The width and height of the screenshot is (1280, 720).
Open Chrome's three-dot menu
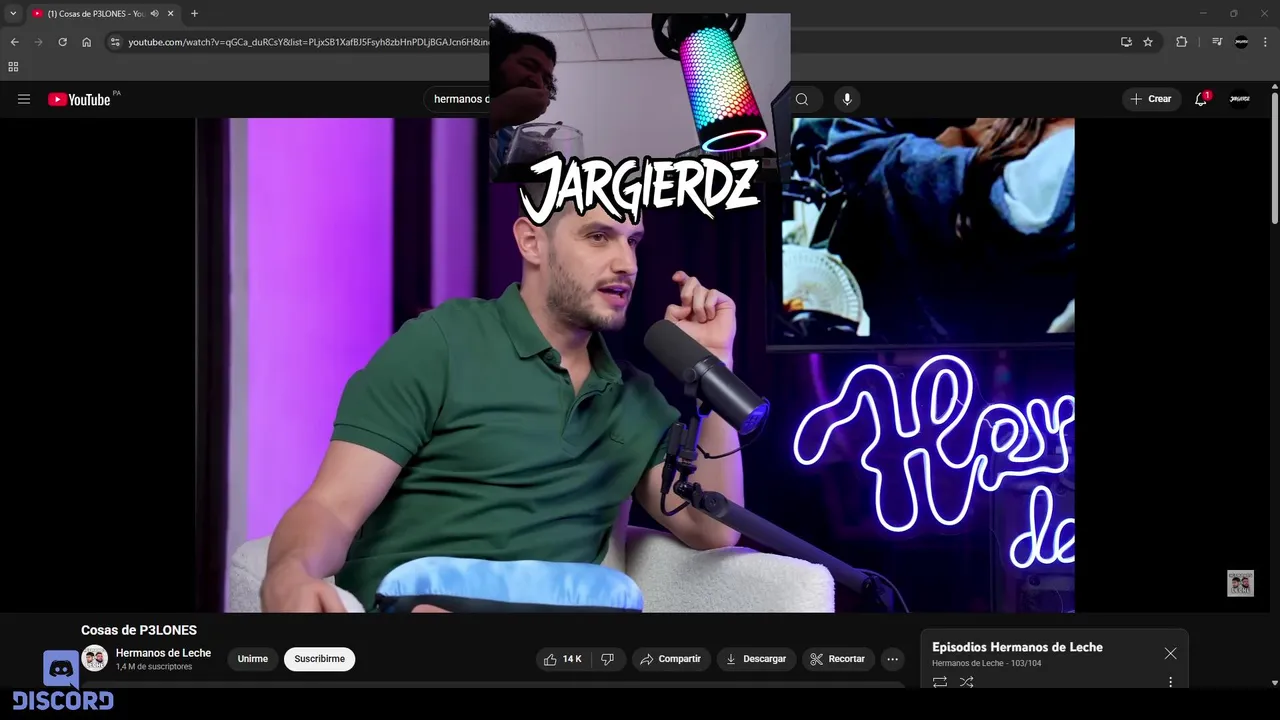click(1266, 42)
